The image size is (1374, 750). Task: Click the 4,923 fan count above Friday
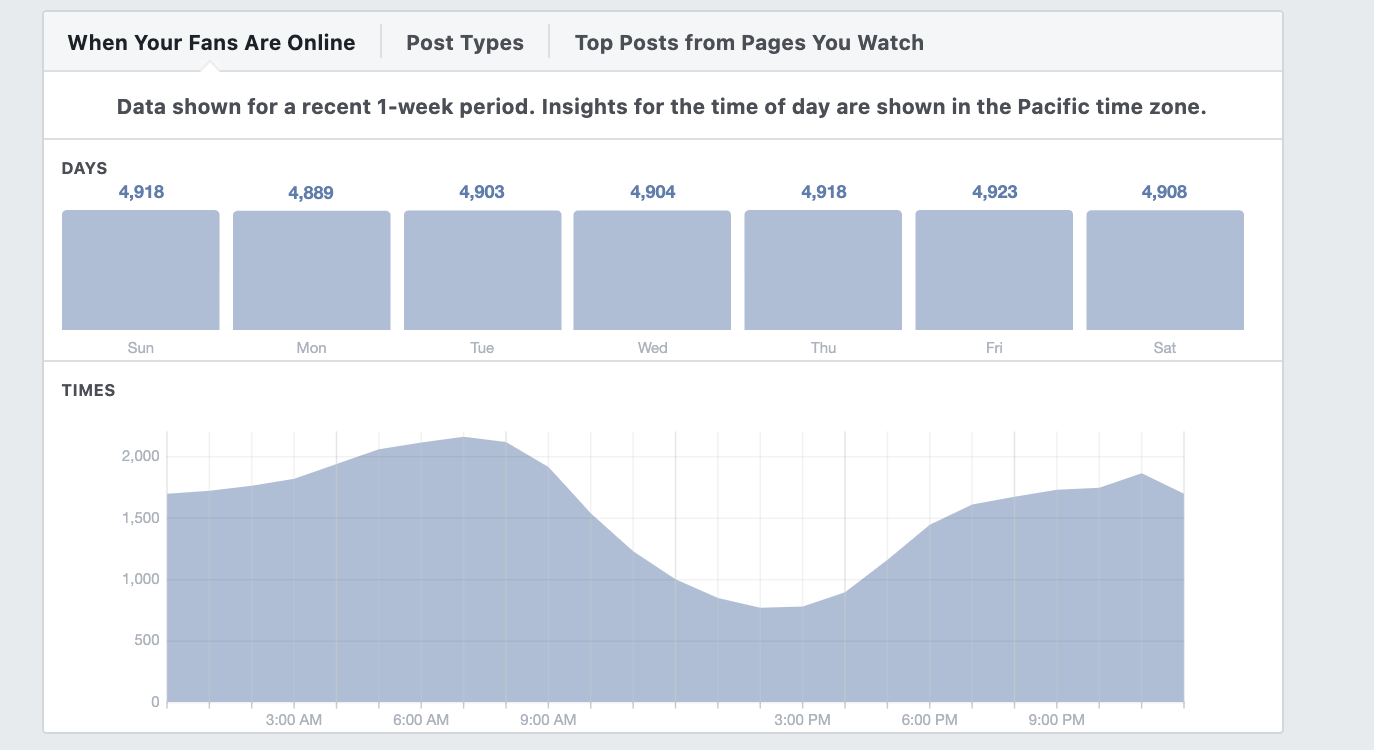[x=994, y=192]
